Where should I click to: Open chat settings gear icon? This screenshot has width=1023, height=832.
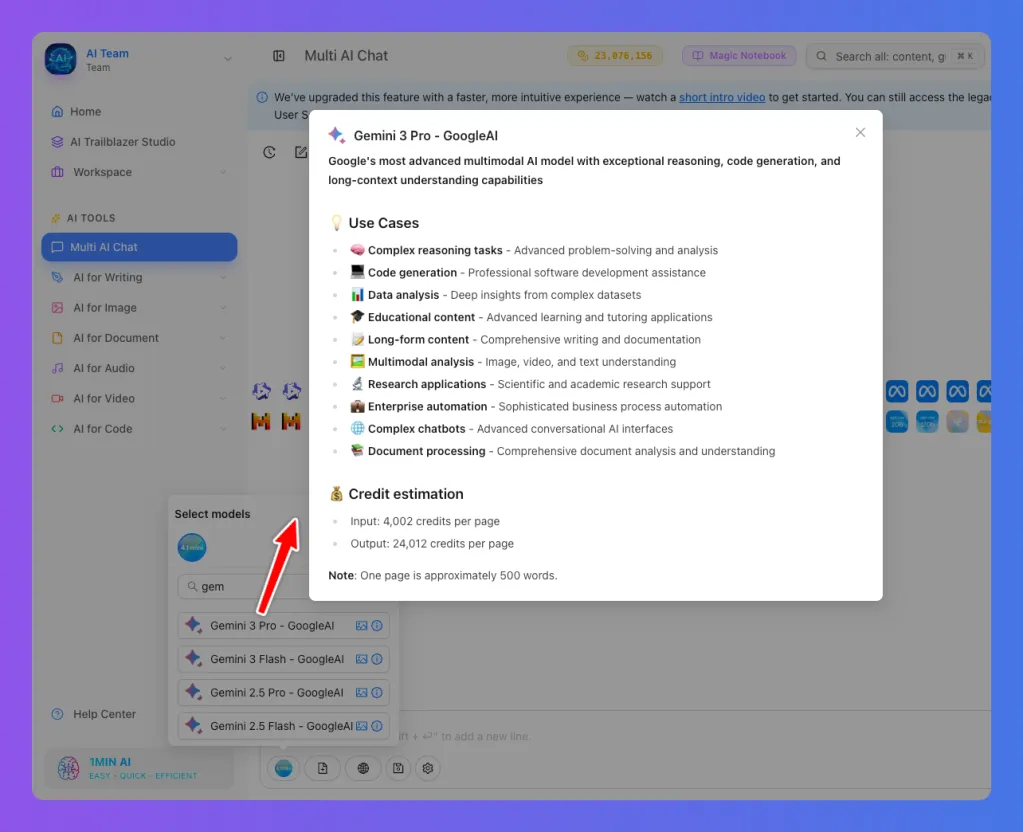pos(428,768)
